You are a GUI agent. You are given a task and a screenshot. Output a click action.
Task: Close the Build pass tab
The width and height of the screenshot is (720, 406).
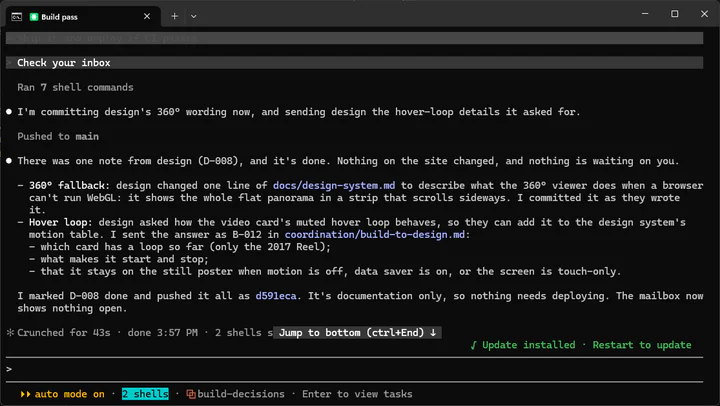[x=147, y=17]
